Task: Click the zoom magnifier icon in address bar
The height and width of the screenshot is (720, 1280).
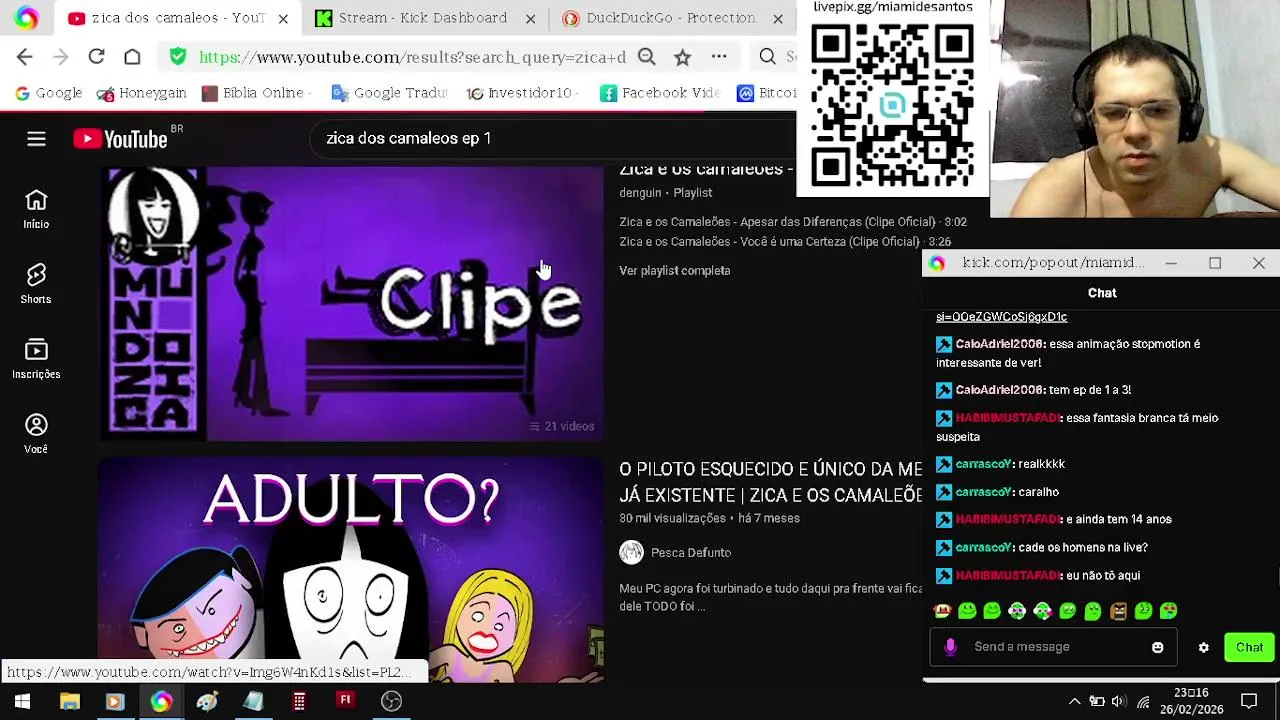Action: point(647,57)
